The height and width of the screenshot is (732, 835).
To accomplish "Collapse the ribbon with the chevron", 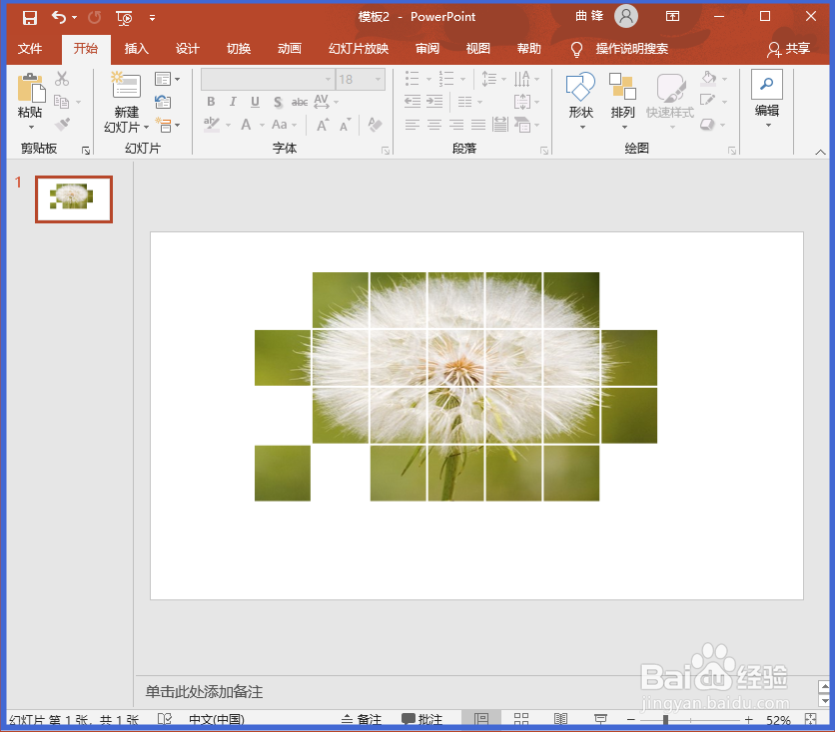I will [820, 152].
